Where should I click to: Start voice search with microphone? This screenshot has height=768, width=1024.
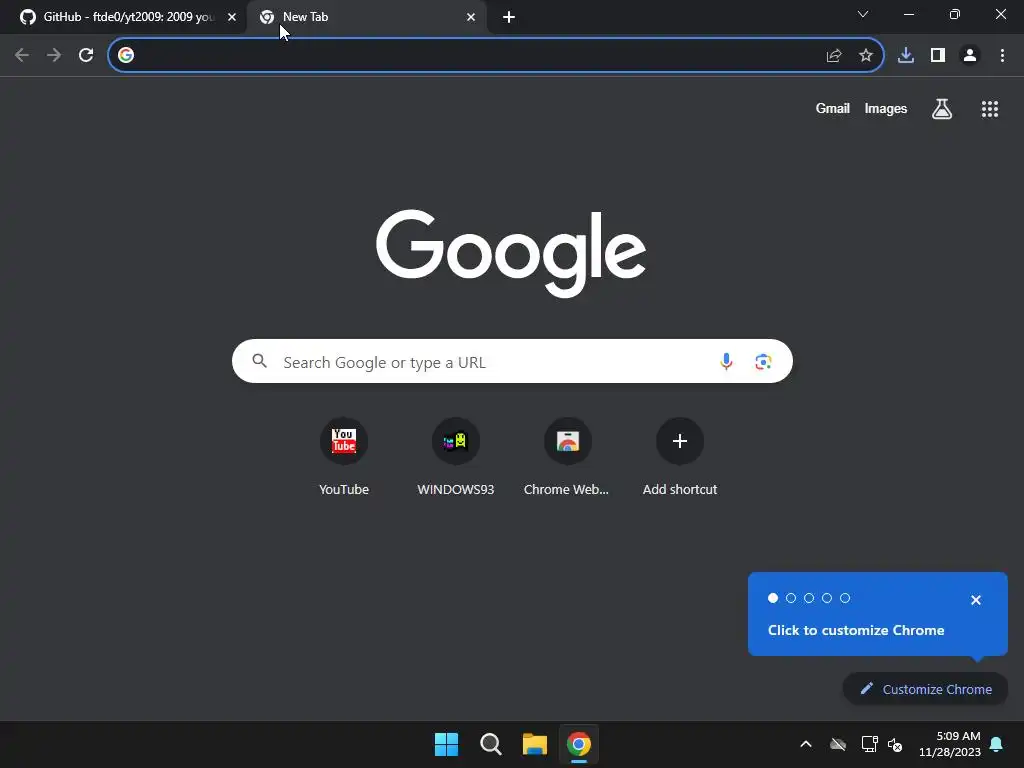coord(726,361)
